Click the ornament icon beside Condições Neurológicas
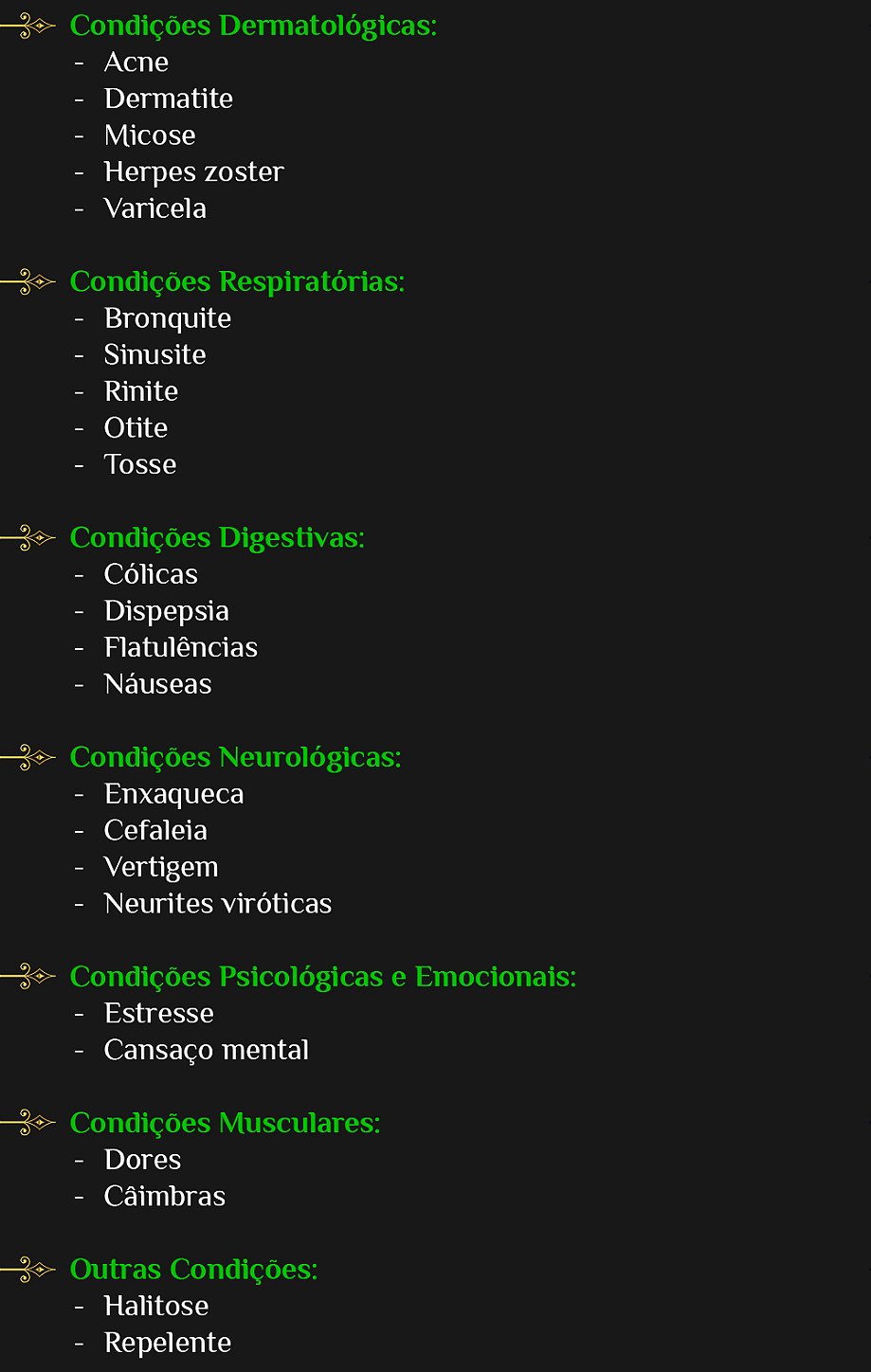The height and width of the screenshot is (1372, 871). click(30, 757)
